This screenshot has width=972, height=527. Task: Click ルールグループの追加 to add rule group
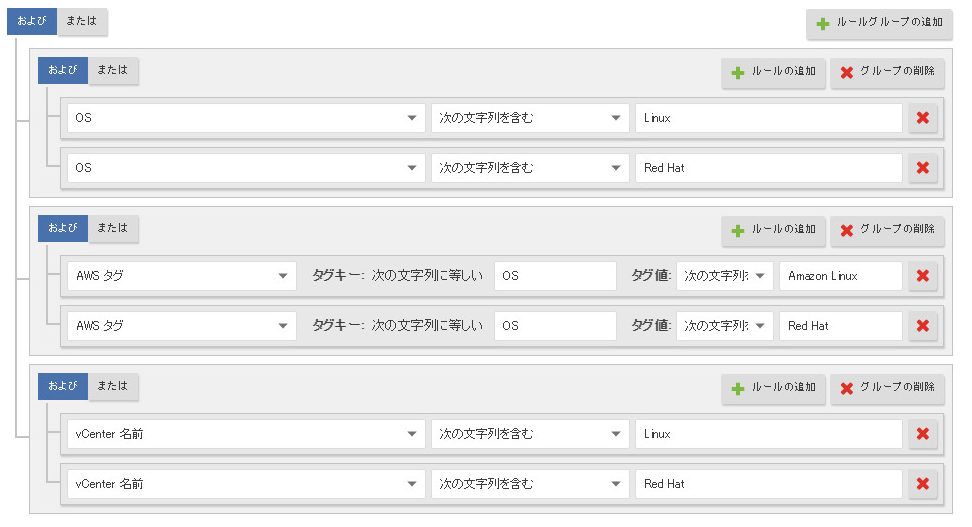(879, 23)
